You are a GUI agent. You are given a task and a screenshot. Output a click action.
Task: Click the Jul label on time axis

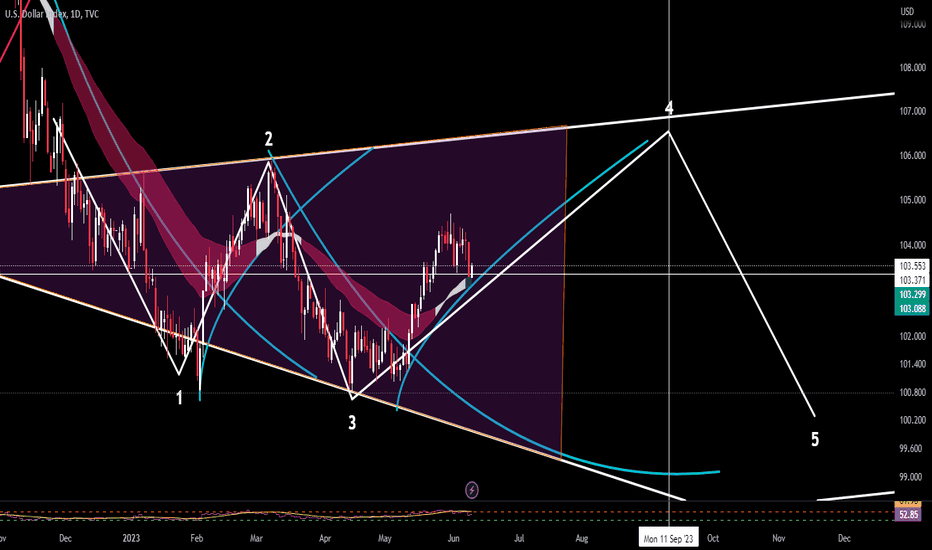[x=519, y=538]
